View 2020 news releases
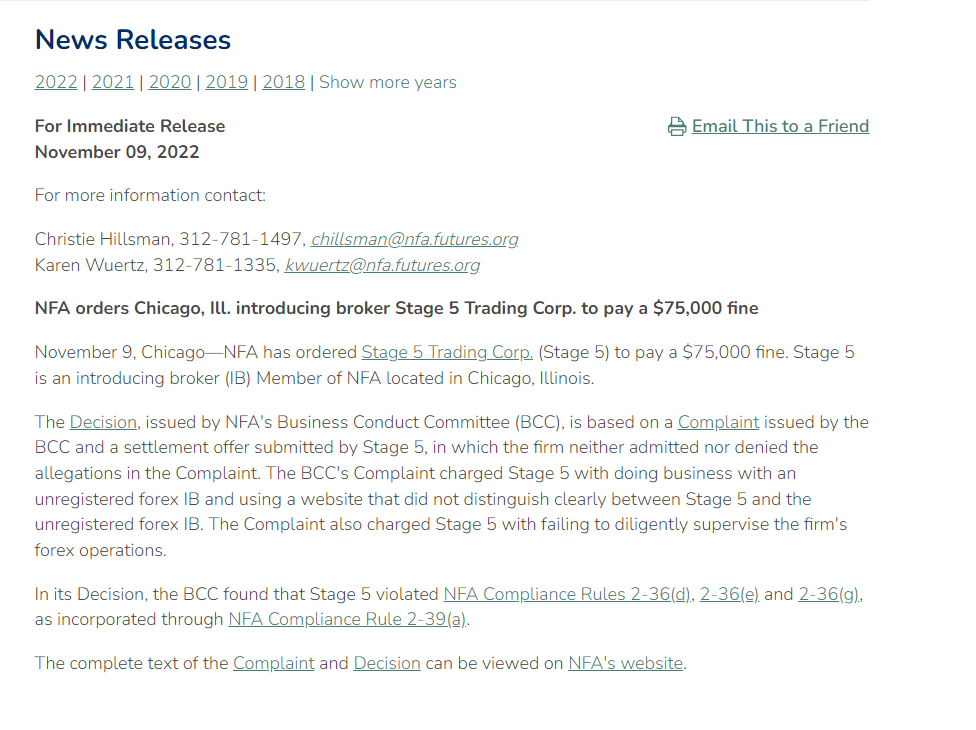This screenshot has height=730, width=976. [x=170, y=82]
